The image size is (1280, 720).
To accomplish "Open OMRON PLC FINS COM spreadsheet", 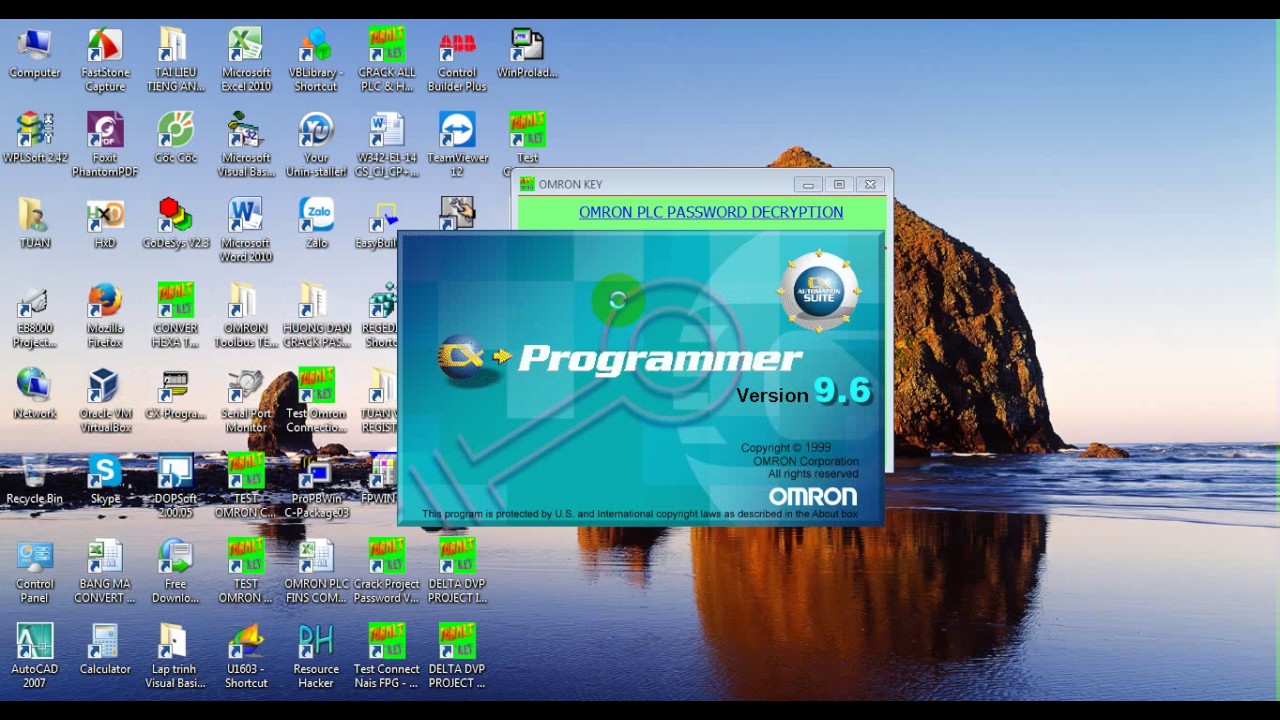I will pos(316,572).
